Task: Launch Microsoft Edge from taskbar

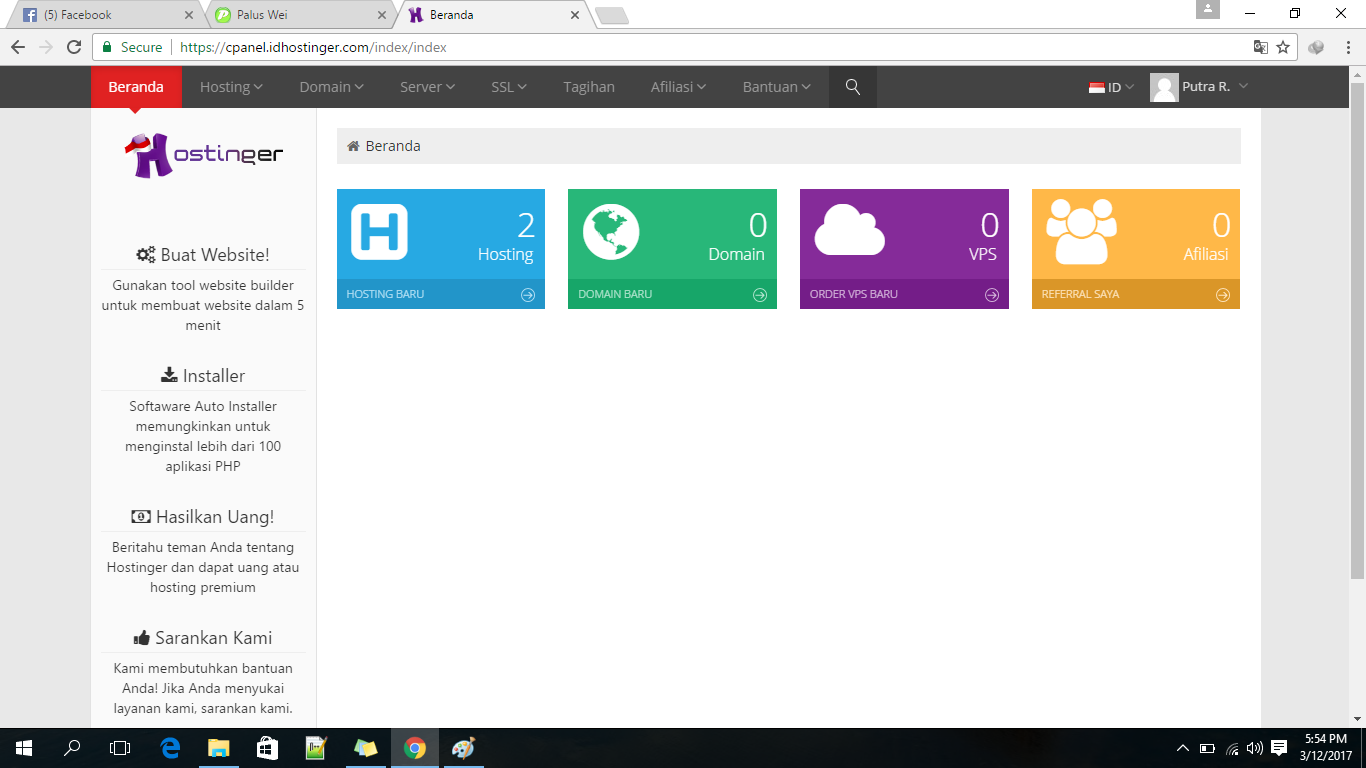Action: pyautogui.click(x=170, y=748)
